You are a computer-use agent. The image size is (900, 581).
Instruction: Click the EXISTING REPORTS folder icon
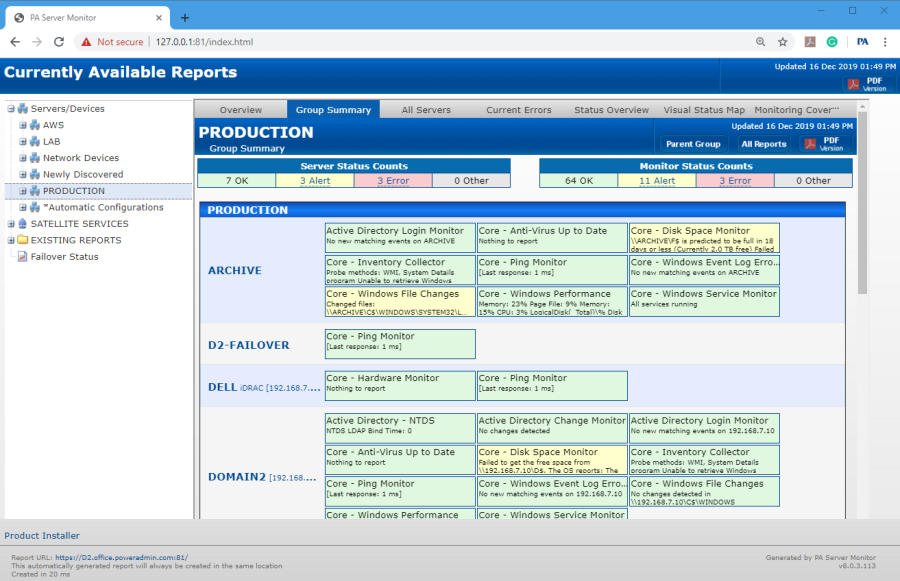coord(22,240)
